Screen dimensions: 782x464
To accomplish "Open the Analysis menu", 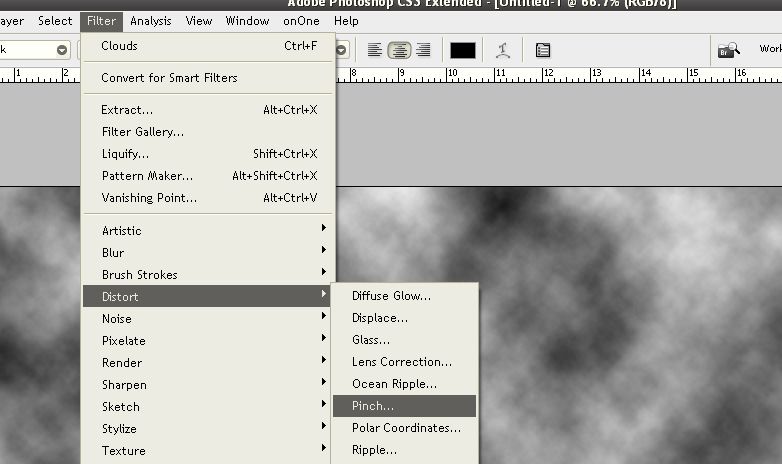I will [150, 21].
